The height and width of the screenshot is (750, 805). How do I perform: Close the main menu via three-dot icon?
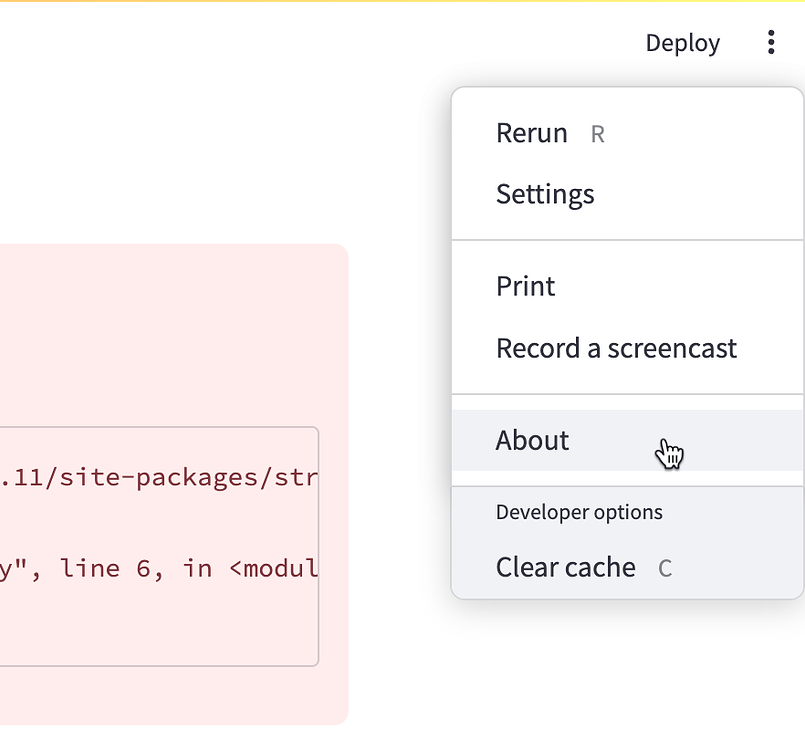coord(771,42)
